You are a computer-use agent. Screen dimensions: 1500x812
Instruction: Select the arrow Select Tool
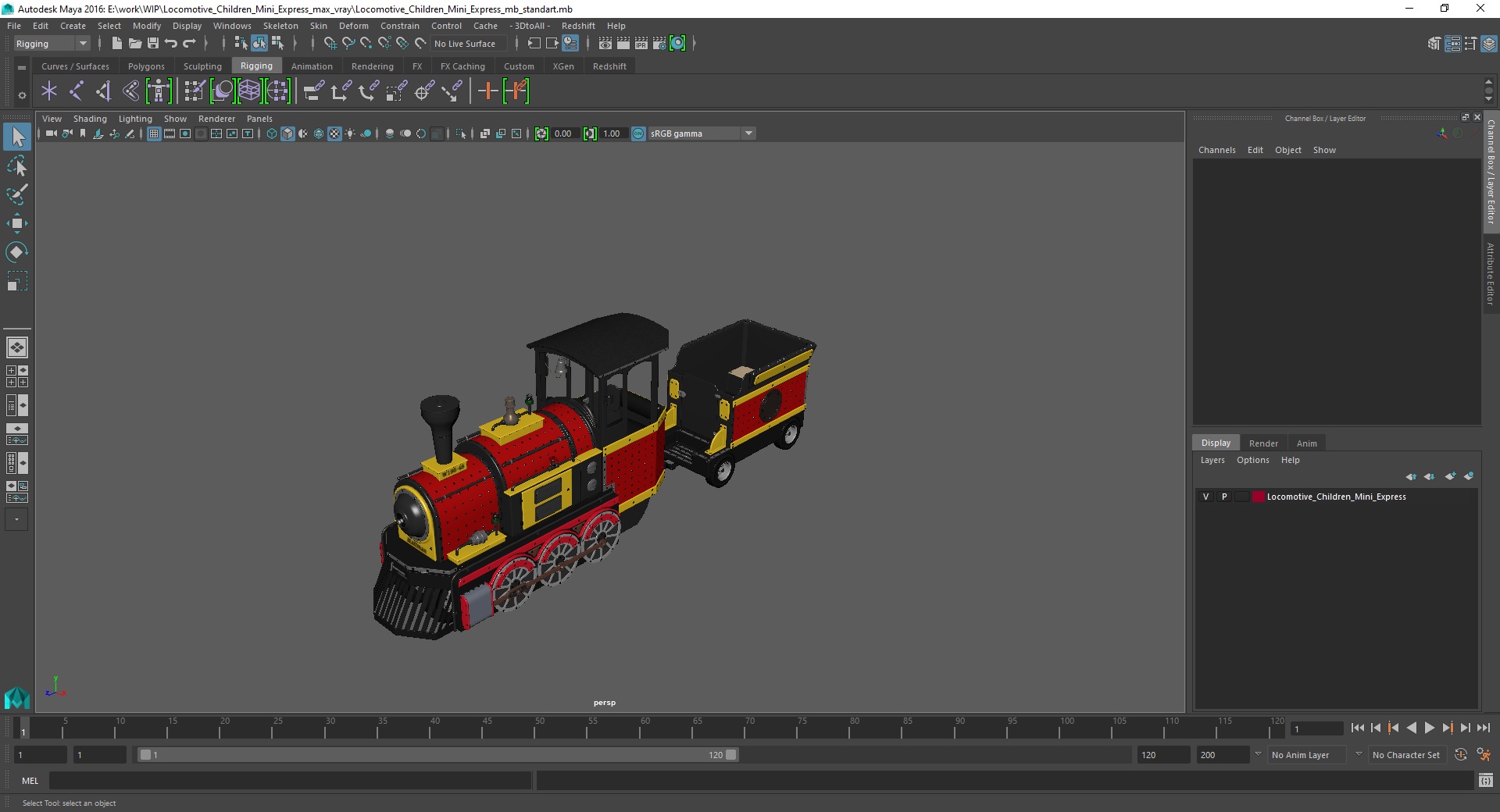pyautogui.click(x=17, y=137)
